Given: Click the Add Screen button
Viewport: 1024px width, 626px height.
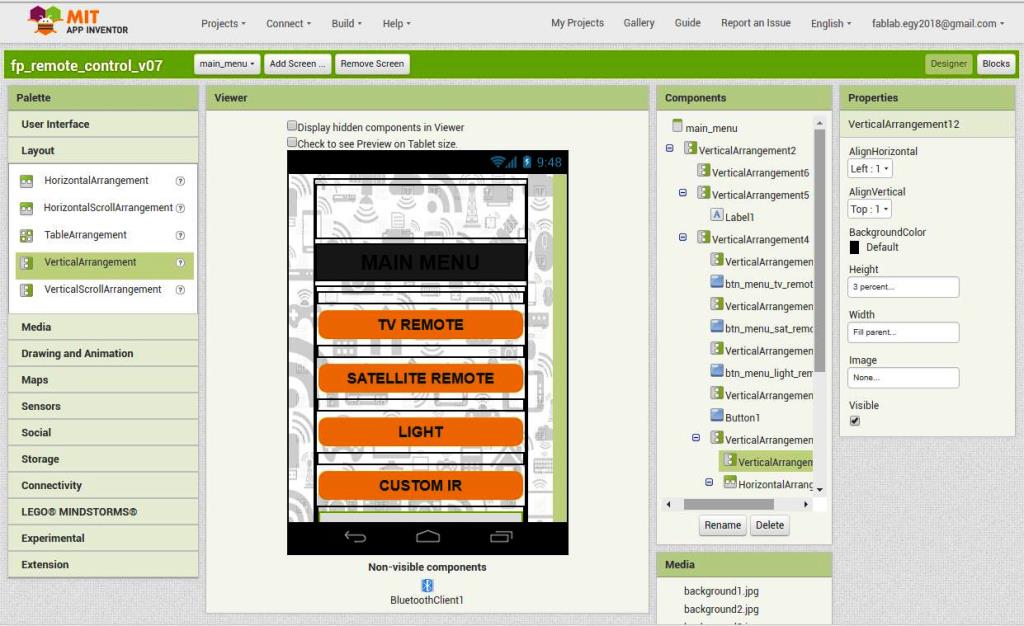Looking at the screenshot, I should [x=297, y=64].
